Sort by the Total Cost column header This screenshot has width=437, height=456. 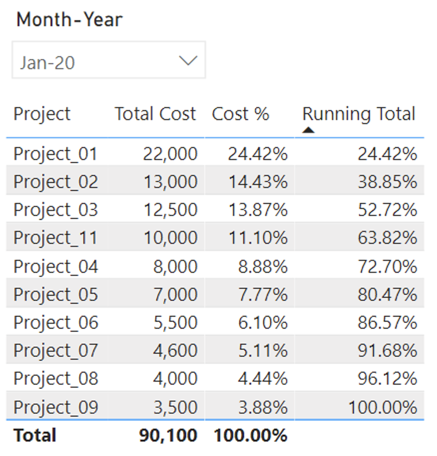155,114
